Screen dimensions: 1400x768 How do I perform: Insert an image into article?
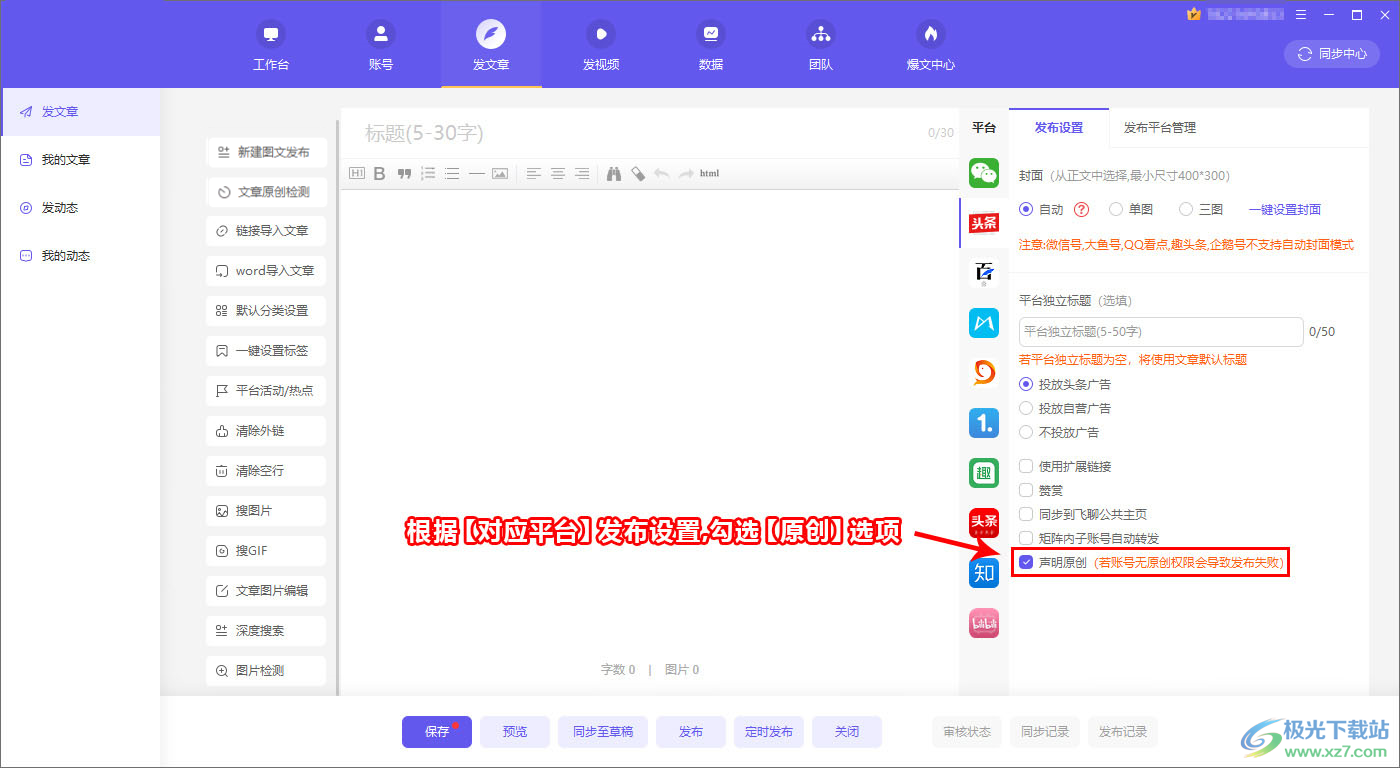(x=499, y=173)
